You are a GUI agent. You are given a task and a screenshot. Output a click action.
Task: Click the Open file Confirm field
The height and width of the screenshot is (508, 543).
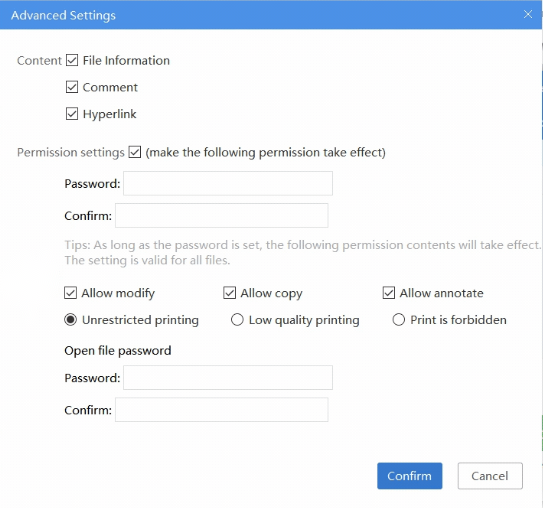[222, 410]
